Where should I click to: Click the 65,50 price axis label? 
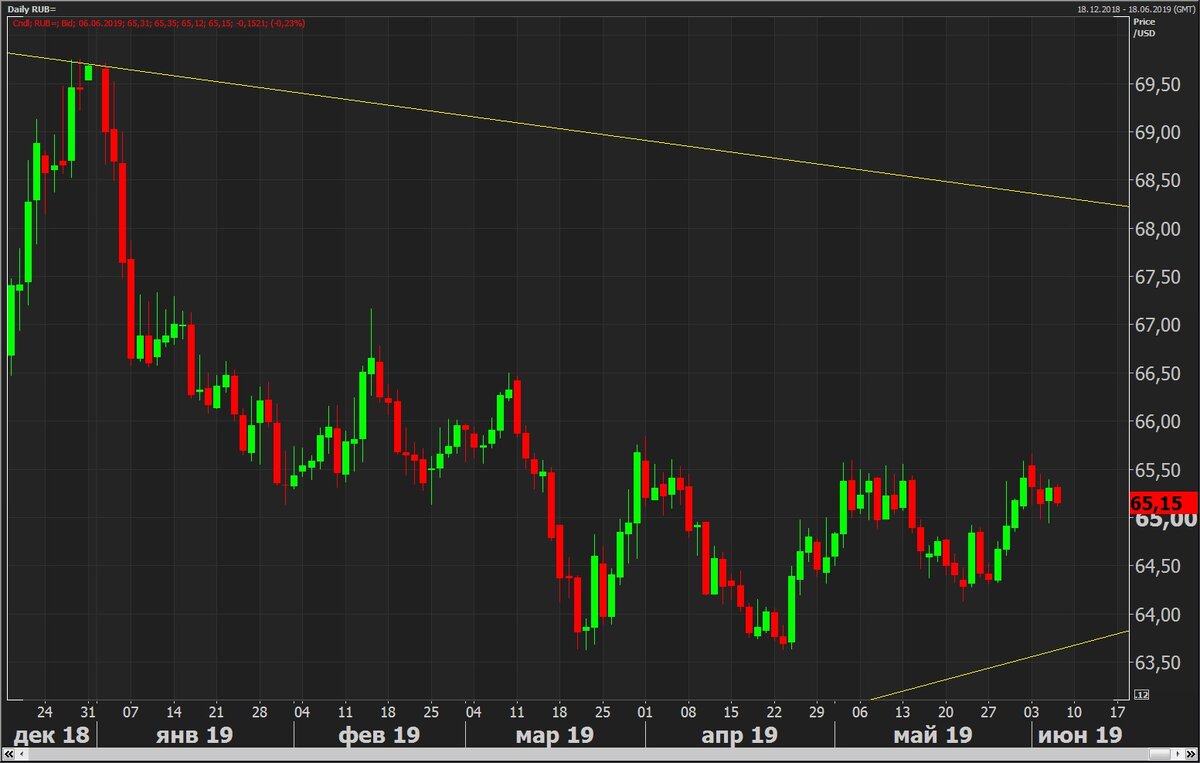[1158, 470]
